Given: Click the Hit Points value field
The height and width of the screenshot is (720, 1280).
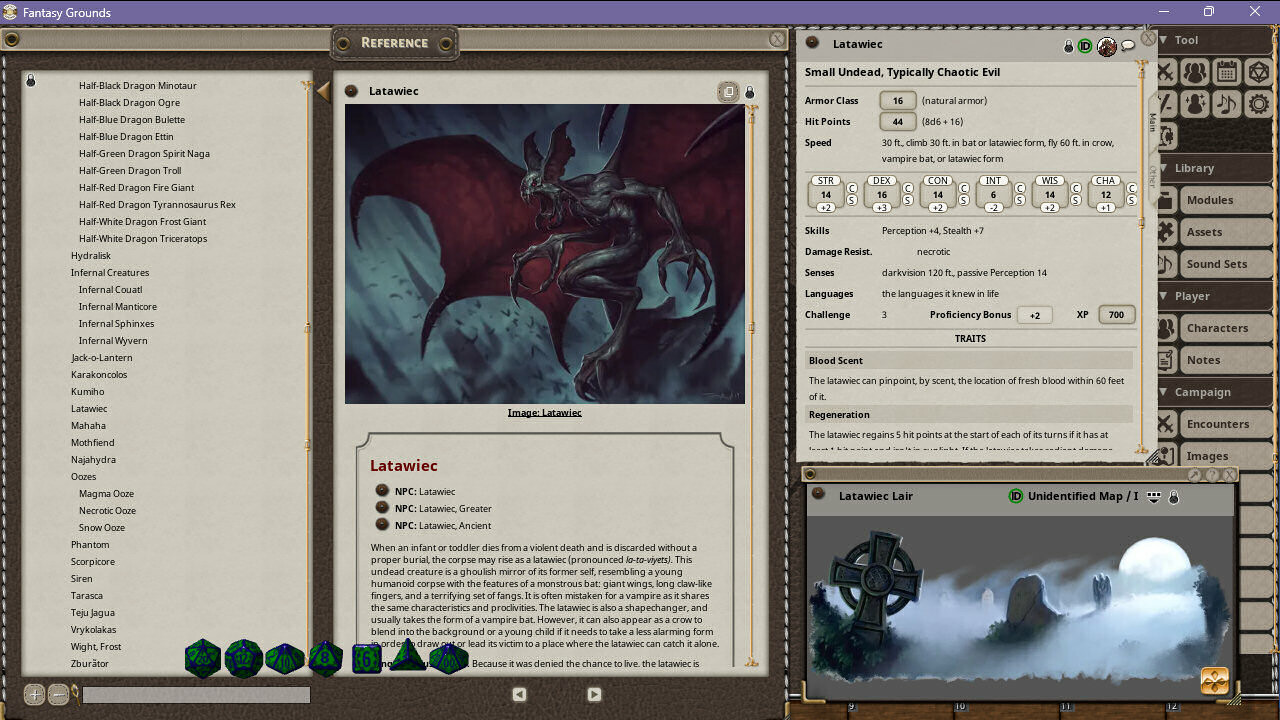Looking at the screenshot, I should pos(897,122).
